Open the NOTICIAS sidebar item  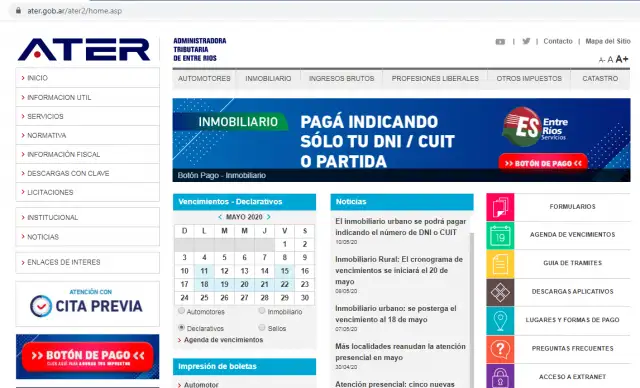87,237
